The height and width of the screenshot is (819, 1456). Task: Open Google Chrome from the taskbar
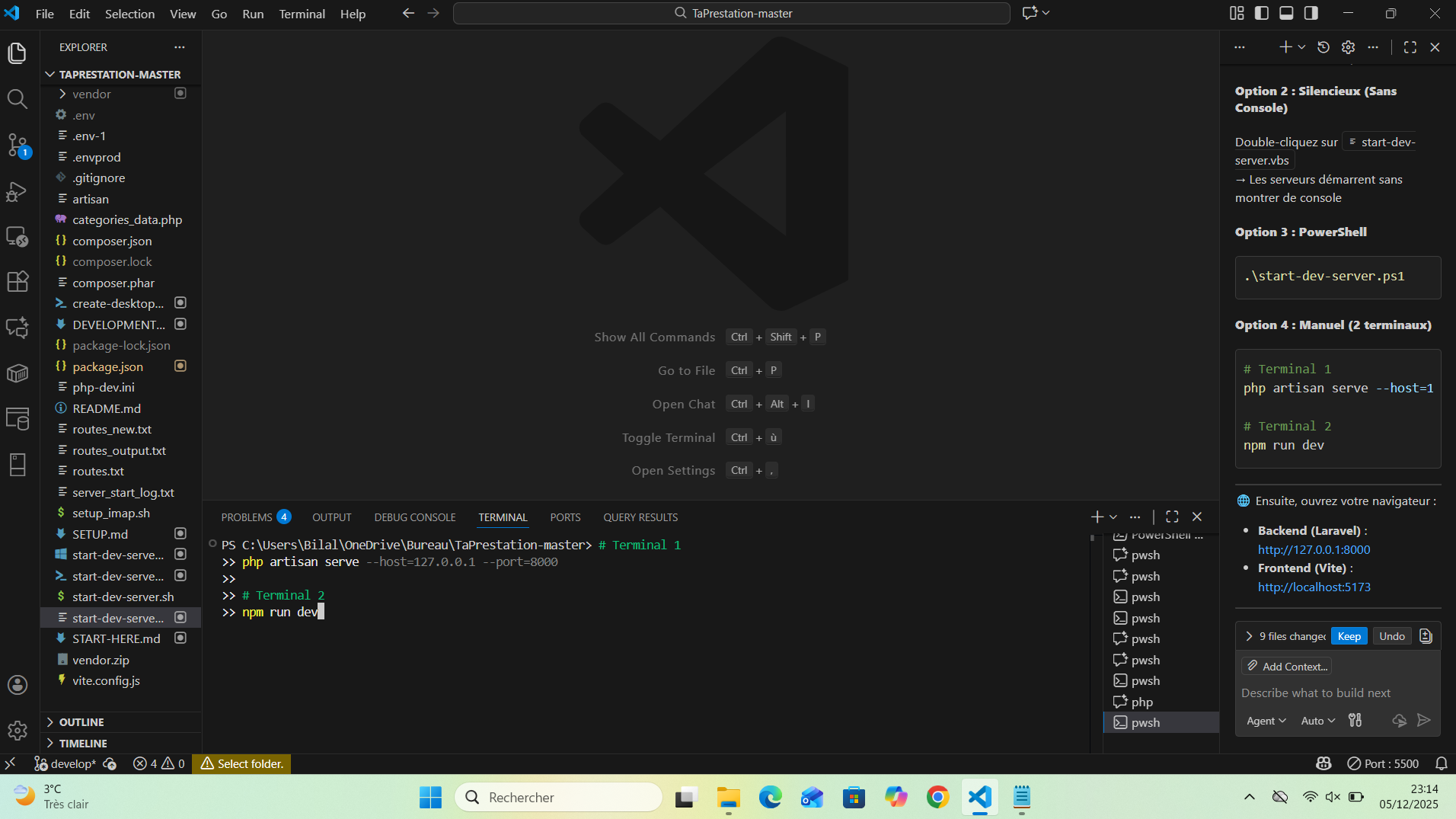(x=937, y=797)
